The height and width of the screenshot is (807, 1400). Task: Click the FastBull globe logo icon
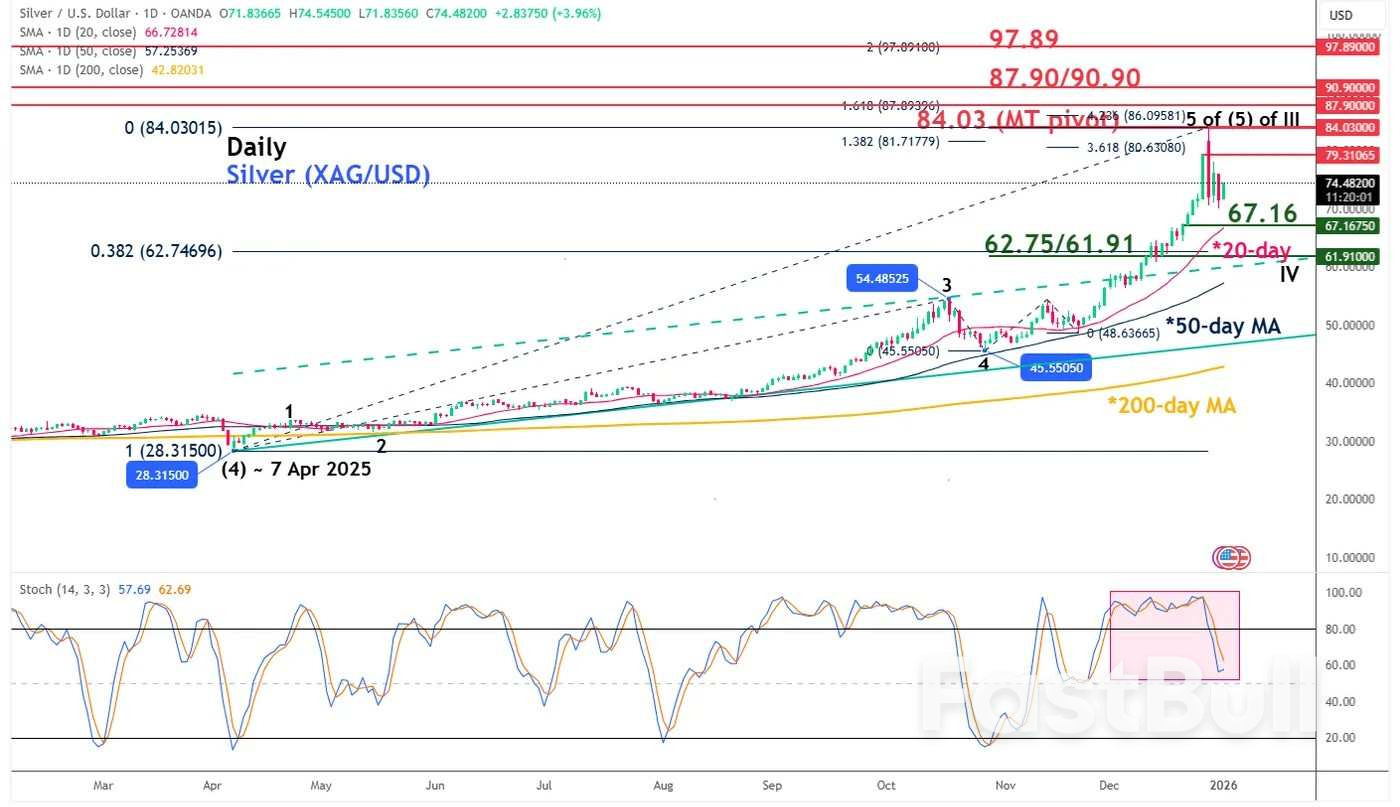1229,557
